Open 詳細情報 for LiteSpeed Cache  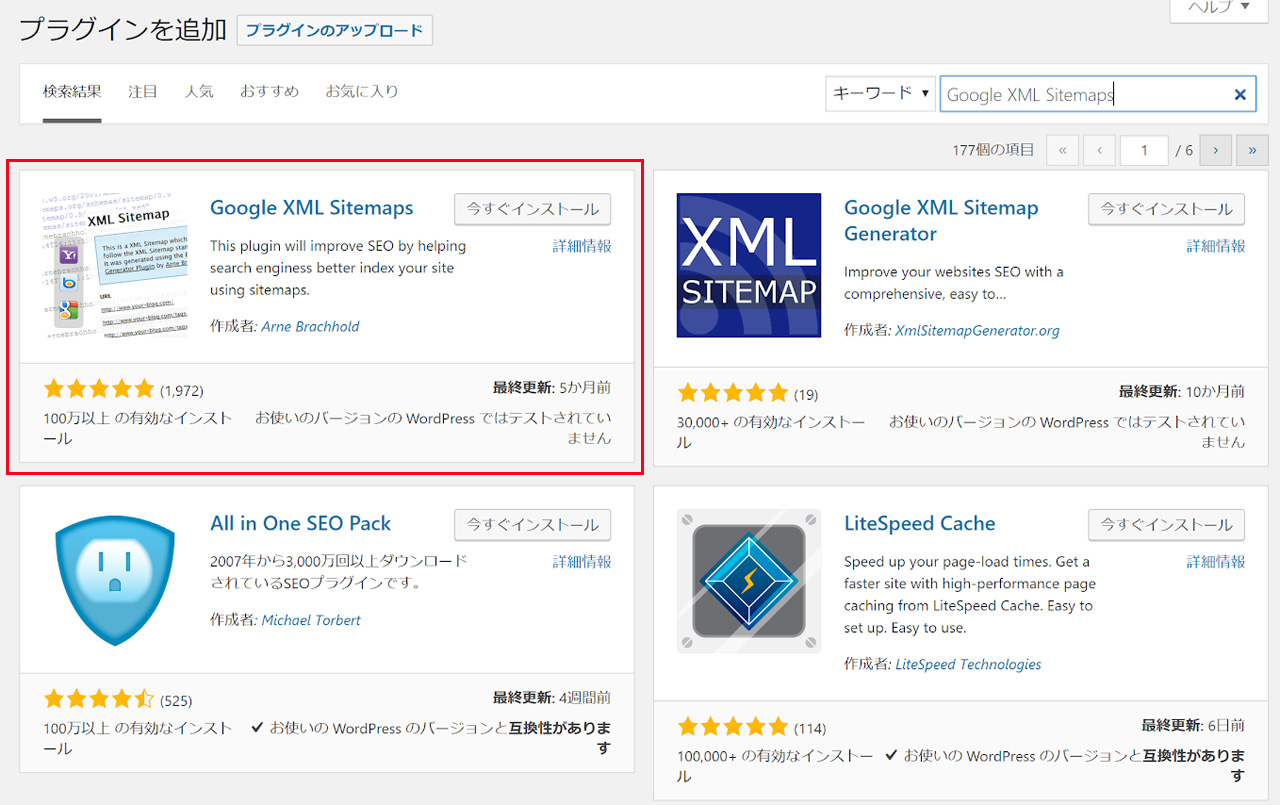pos(1216,562)
